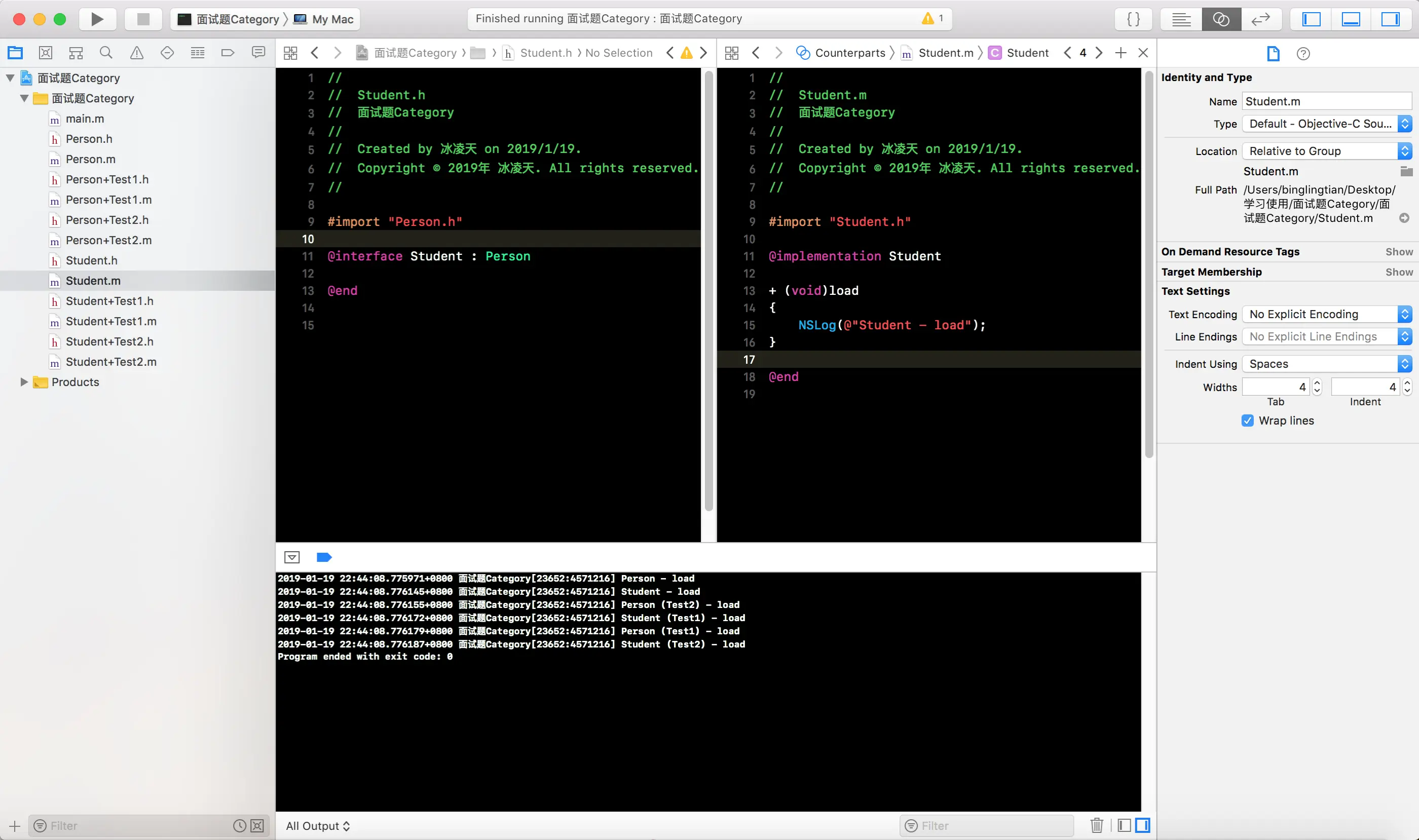Image resolution: width=1419 pixels, height=840 pixels.
Task: Expand the Products folder
Action: tap(24, 382)
